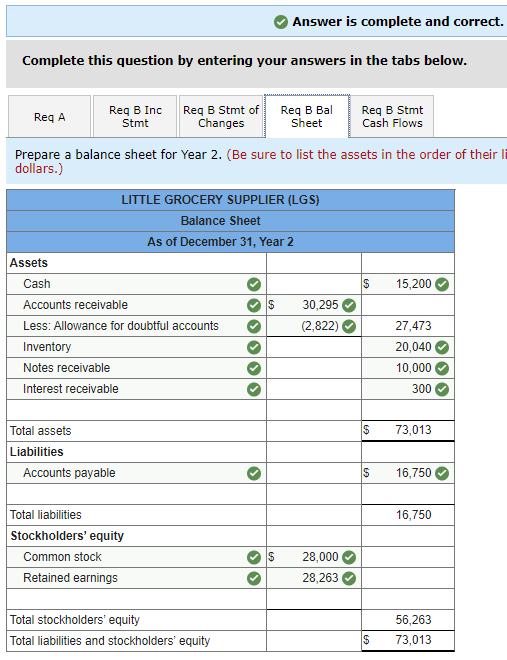The height and width of the screenshot is (660, 507).
Task: Select the Req B Bal Sheet tab
Action: [307, 117]
